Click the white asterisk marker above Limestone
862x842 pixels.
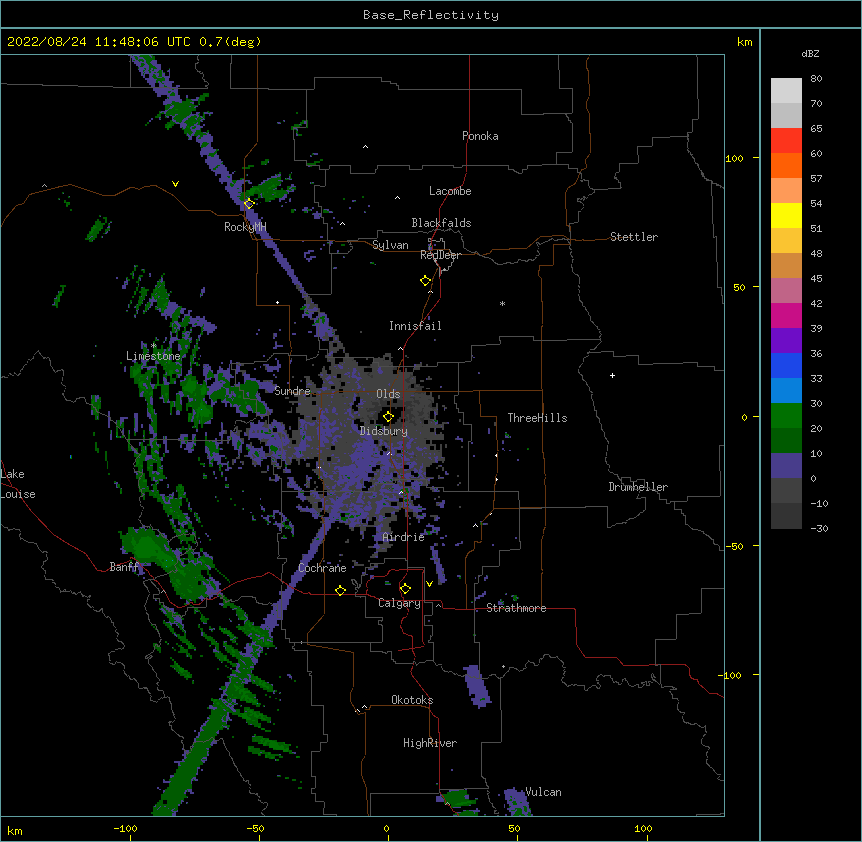(x=154, y=345)
